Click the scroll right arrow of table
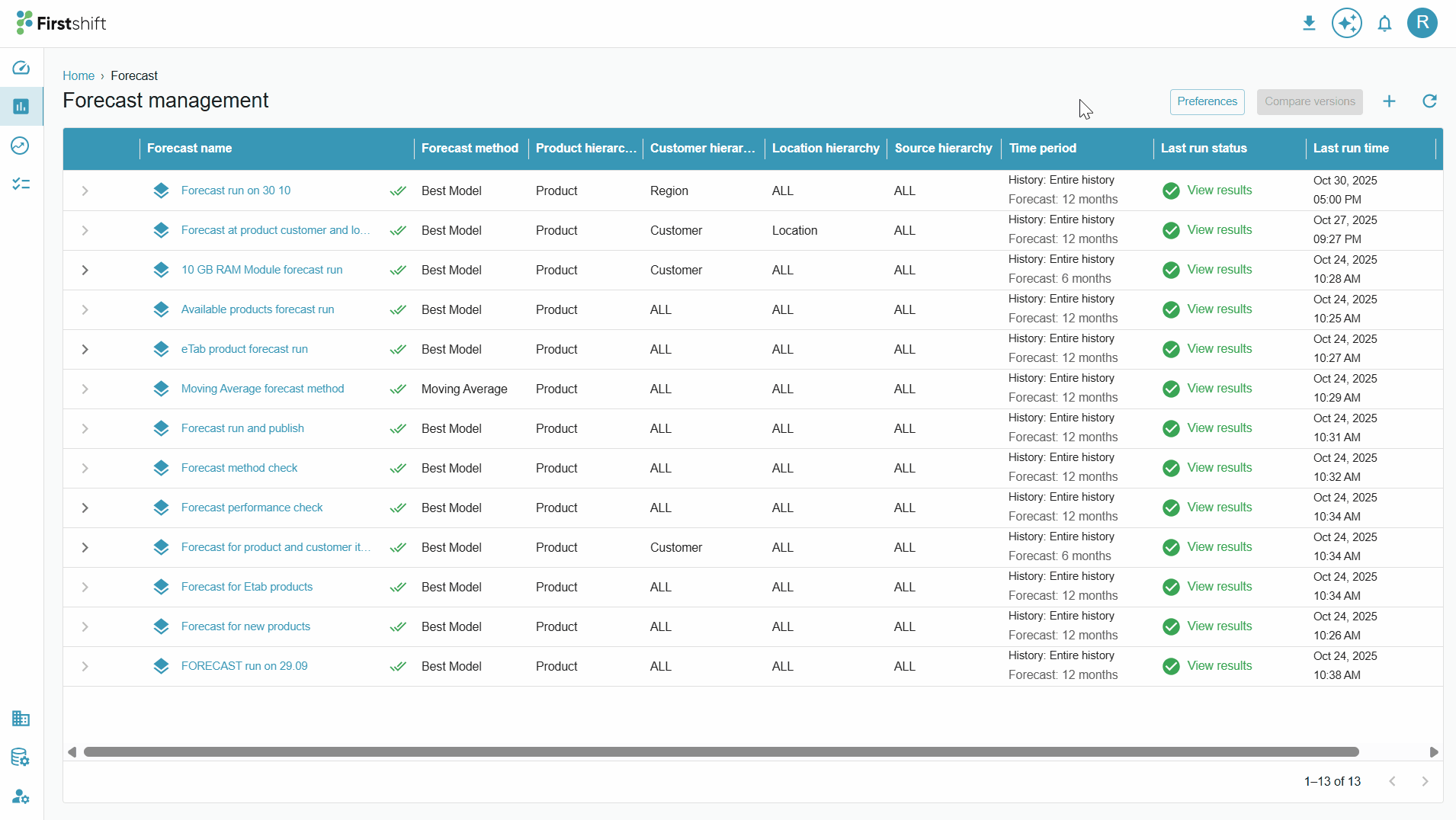This screenshot has width=1456, height=820. coord(1434,752)
